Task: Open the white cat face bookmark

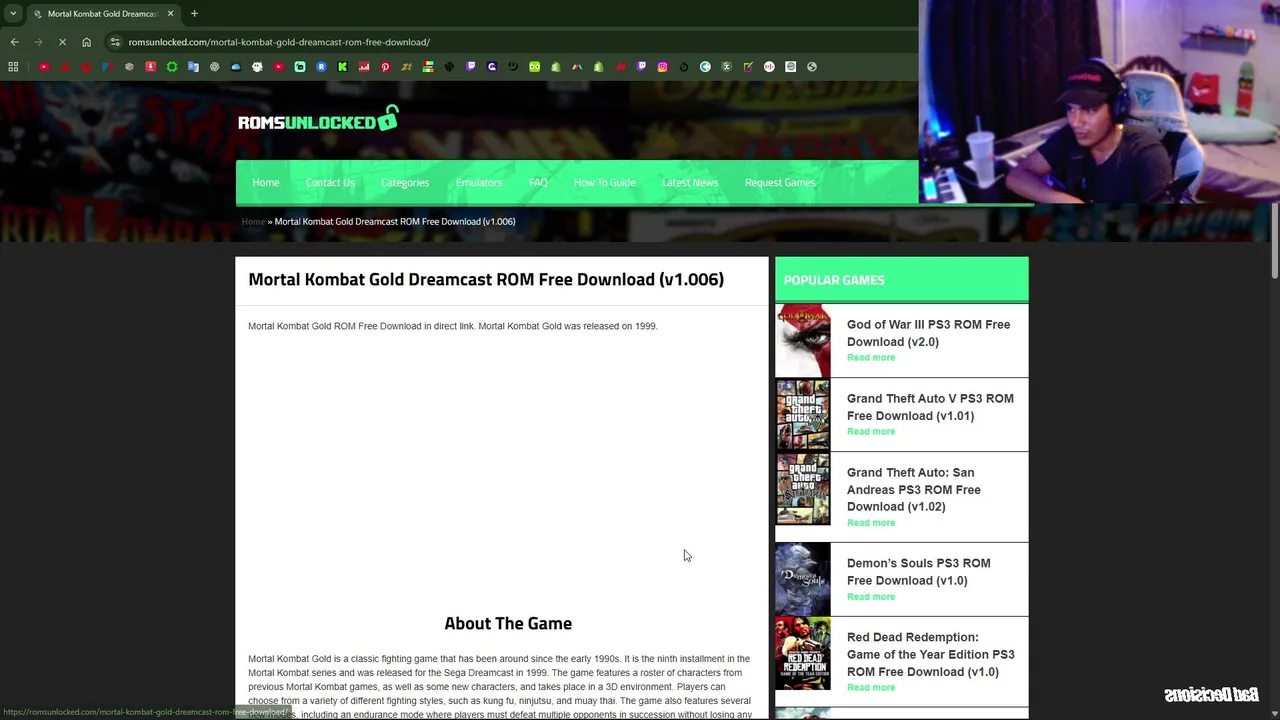Action: [x=257, y=67]
